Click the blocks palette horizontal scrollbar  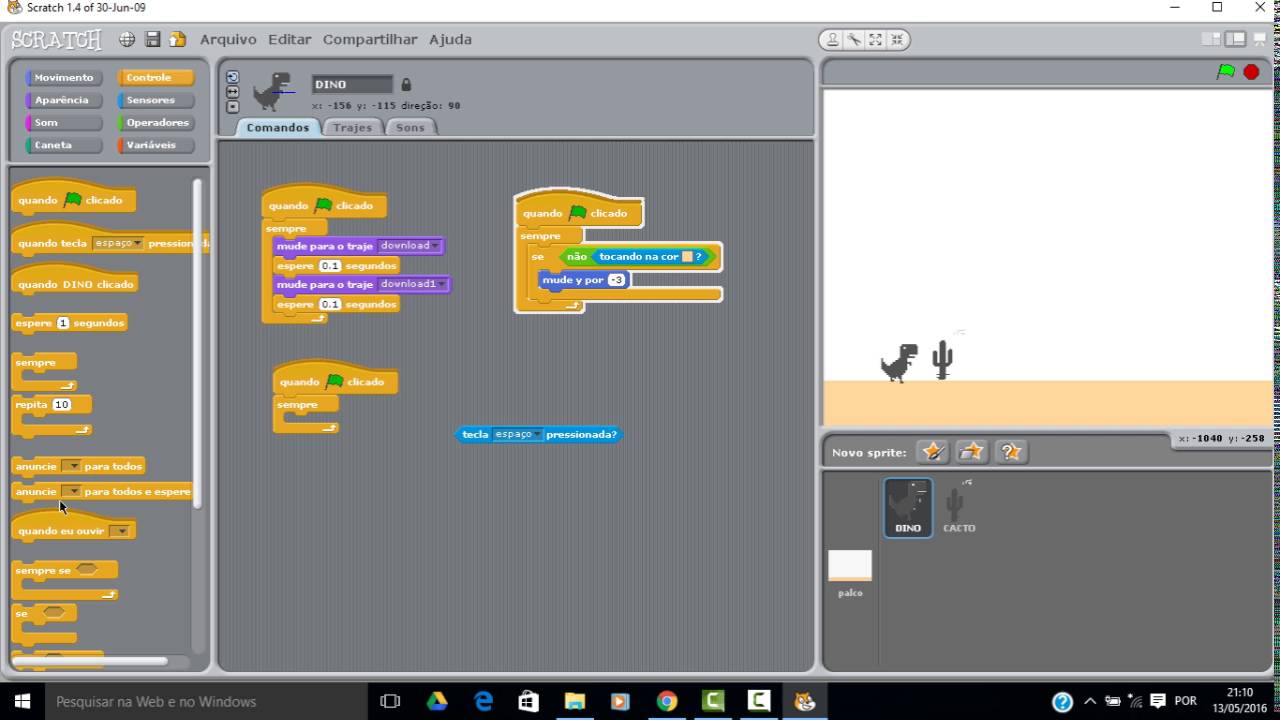(89, 660)
